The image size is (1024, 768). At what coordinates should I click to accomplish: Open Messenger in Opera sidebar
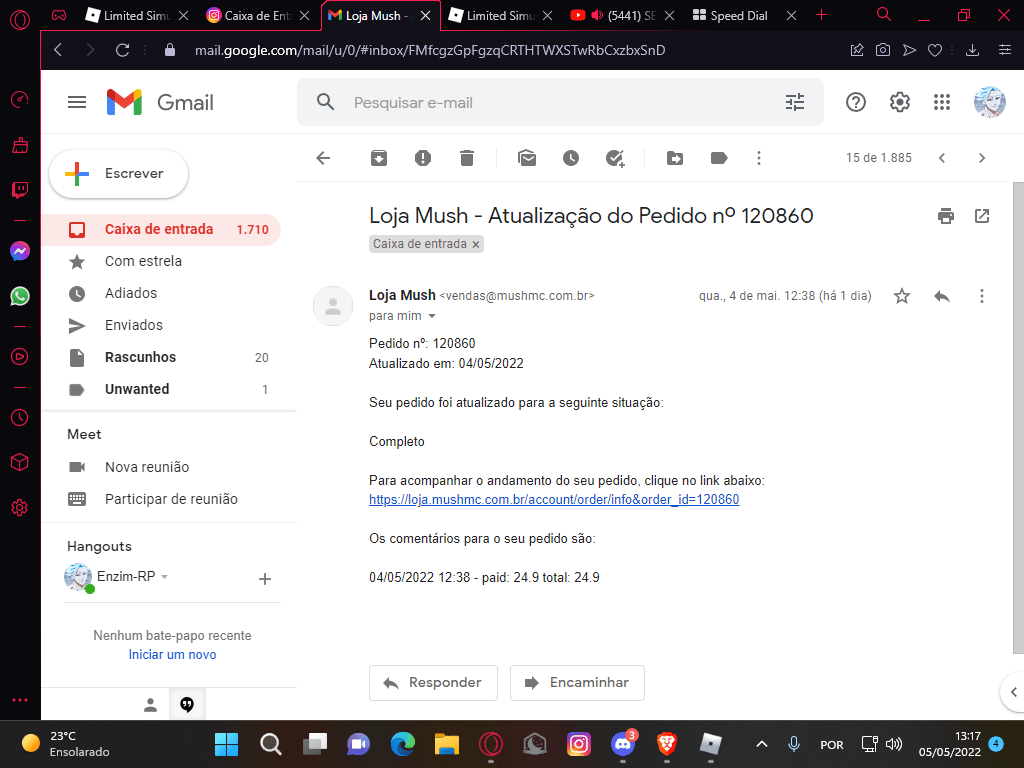click(20, 251)
